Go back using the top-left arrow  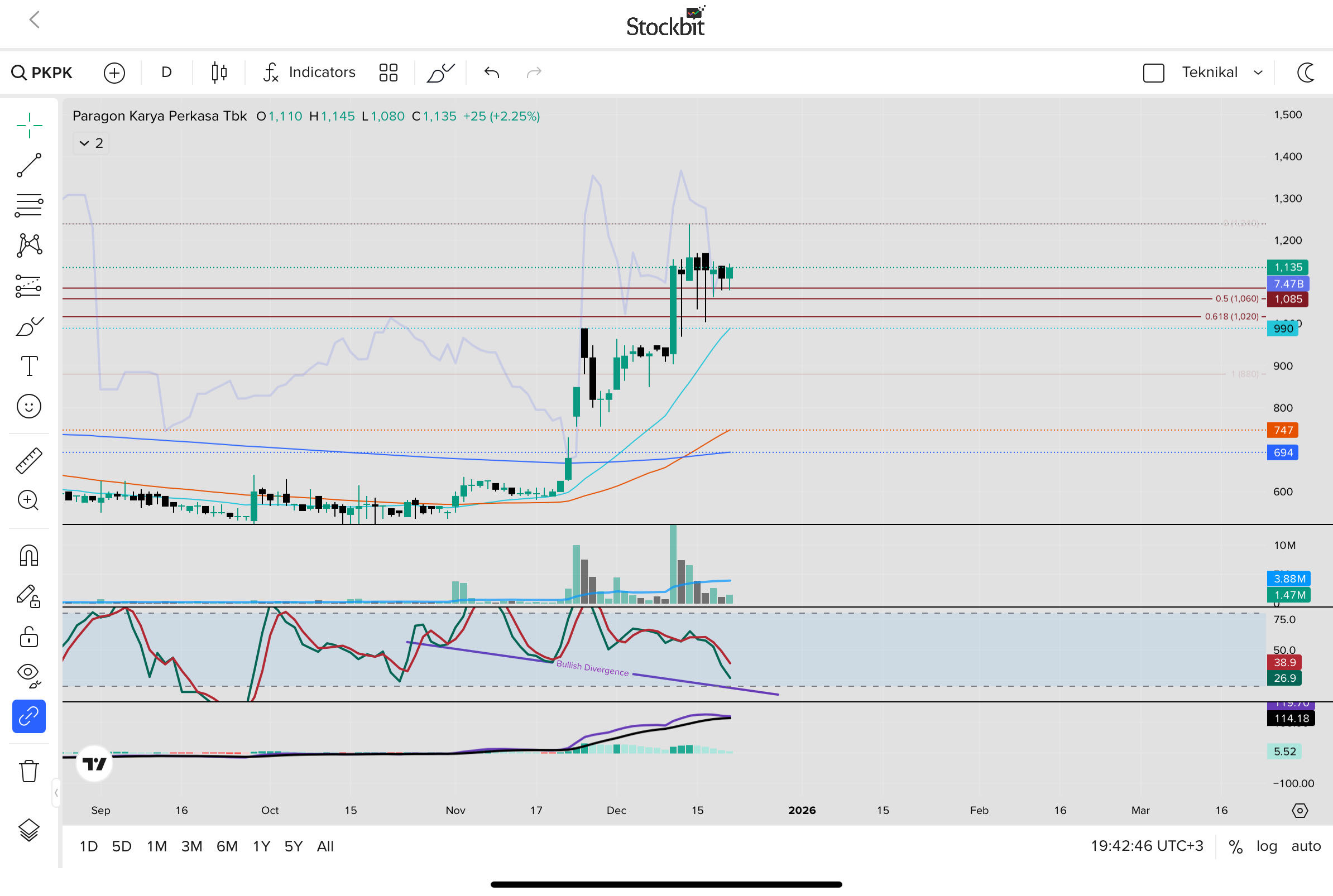(x=34, y=20)
